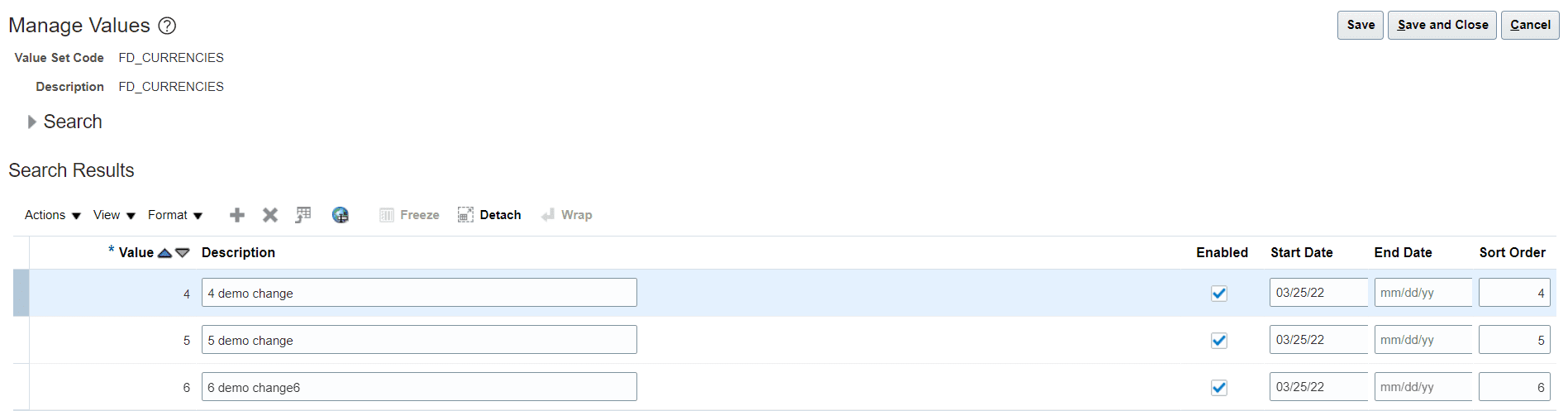
Task: Click End Date field for value 4
Action: click(1423, 293)
